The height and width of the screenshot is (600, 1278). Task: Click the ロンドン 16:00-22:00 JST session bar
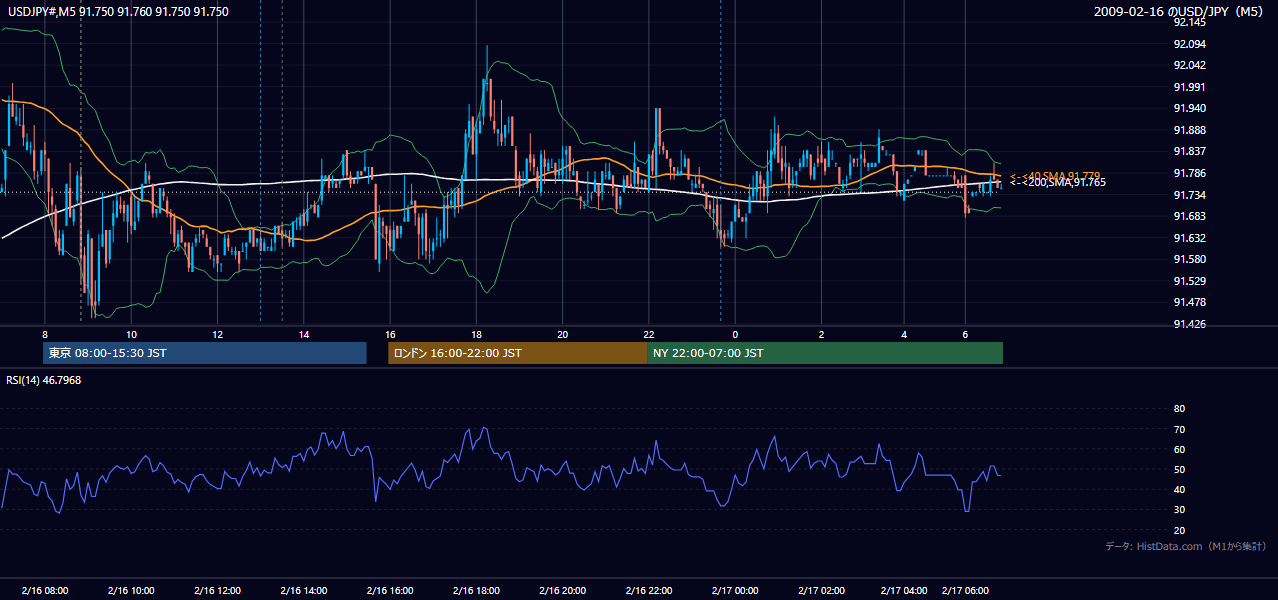(x=518, y=353)
